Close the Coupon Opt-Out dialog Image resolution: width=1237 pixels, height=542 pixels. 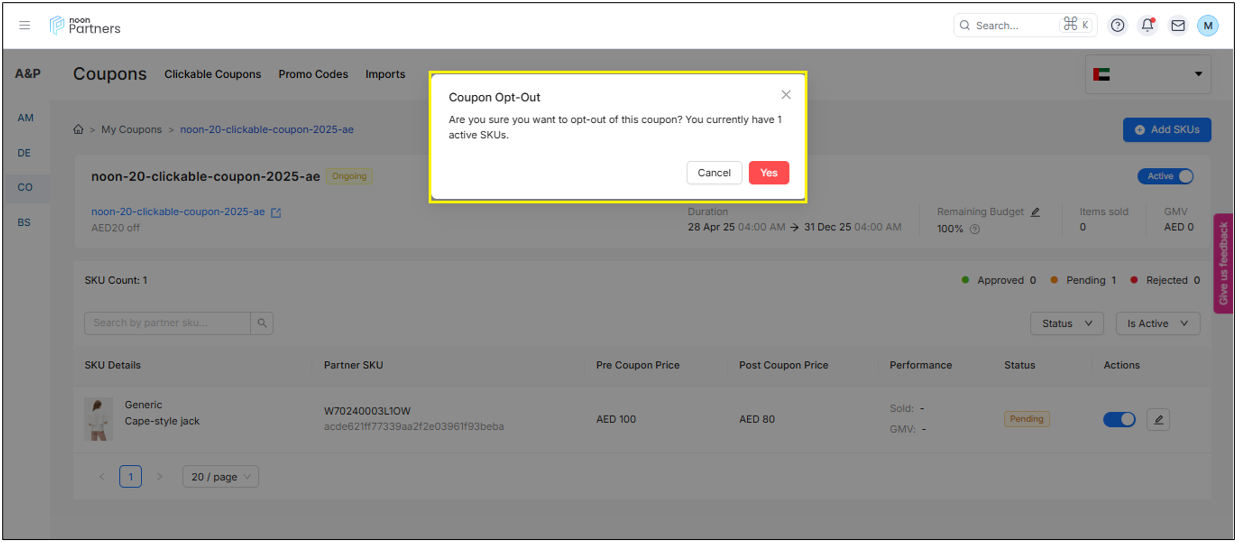click(786, 95)
